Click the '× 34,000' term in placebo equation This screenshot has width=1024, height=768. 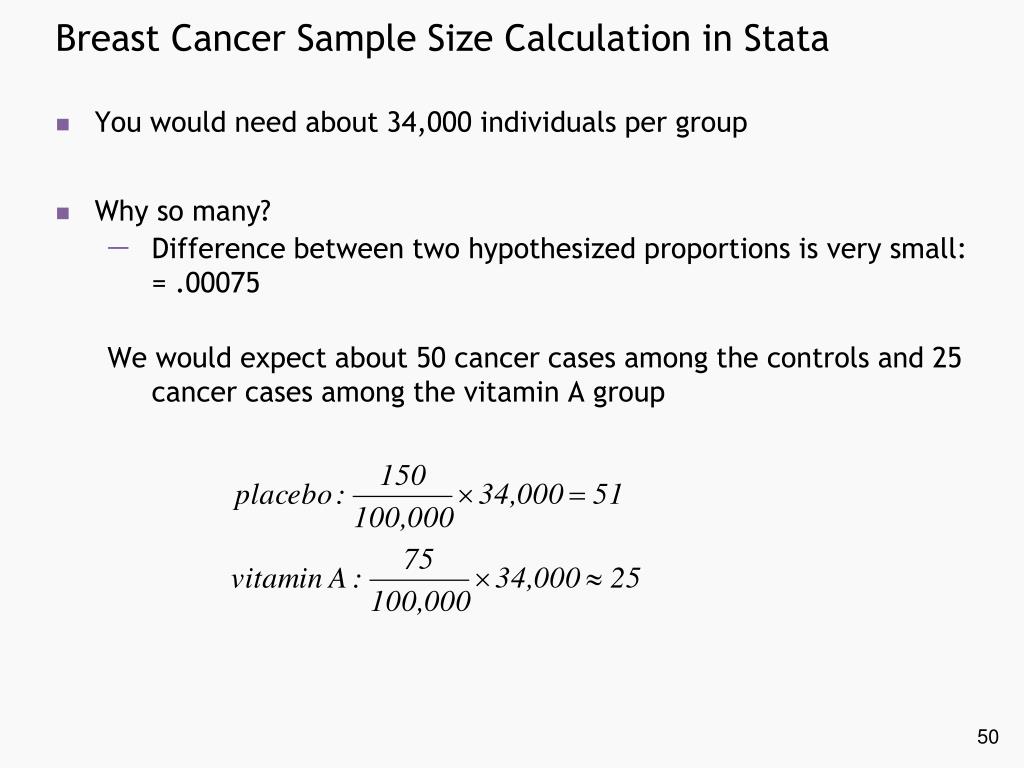tap(511, 494)
